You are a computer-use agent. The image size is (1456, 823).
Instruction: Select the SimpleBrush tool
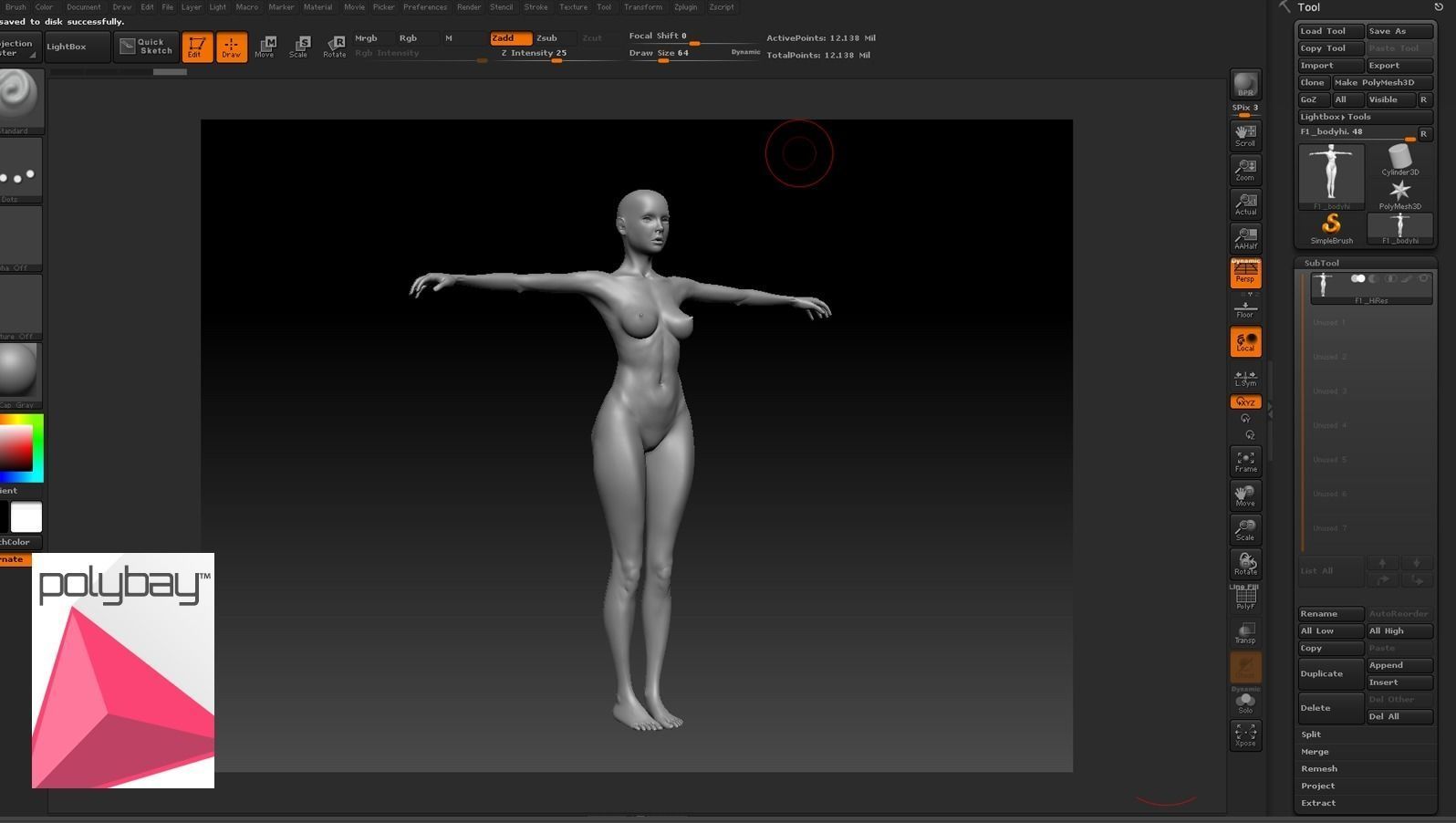tap(1331, 228)
